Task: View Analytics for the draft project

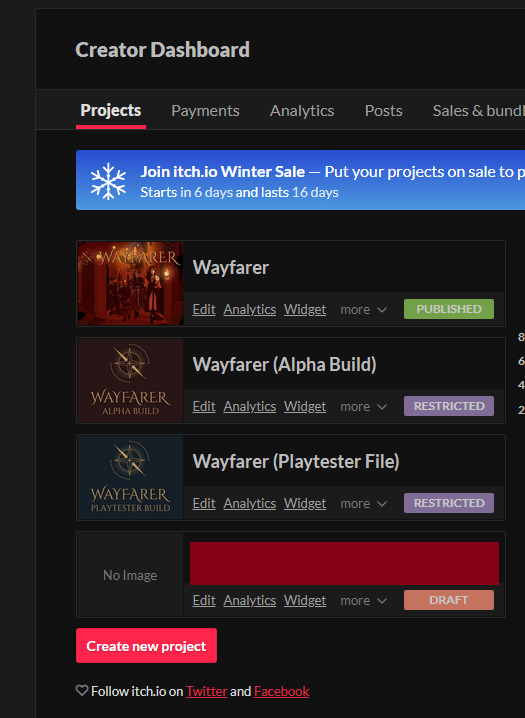Action: (x=249, y=601)
